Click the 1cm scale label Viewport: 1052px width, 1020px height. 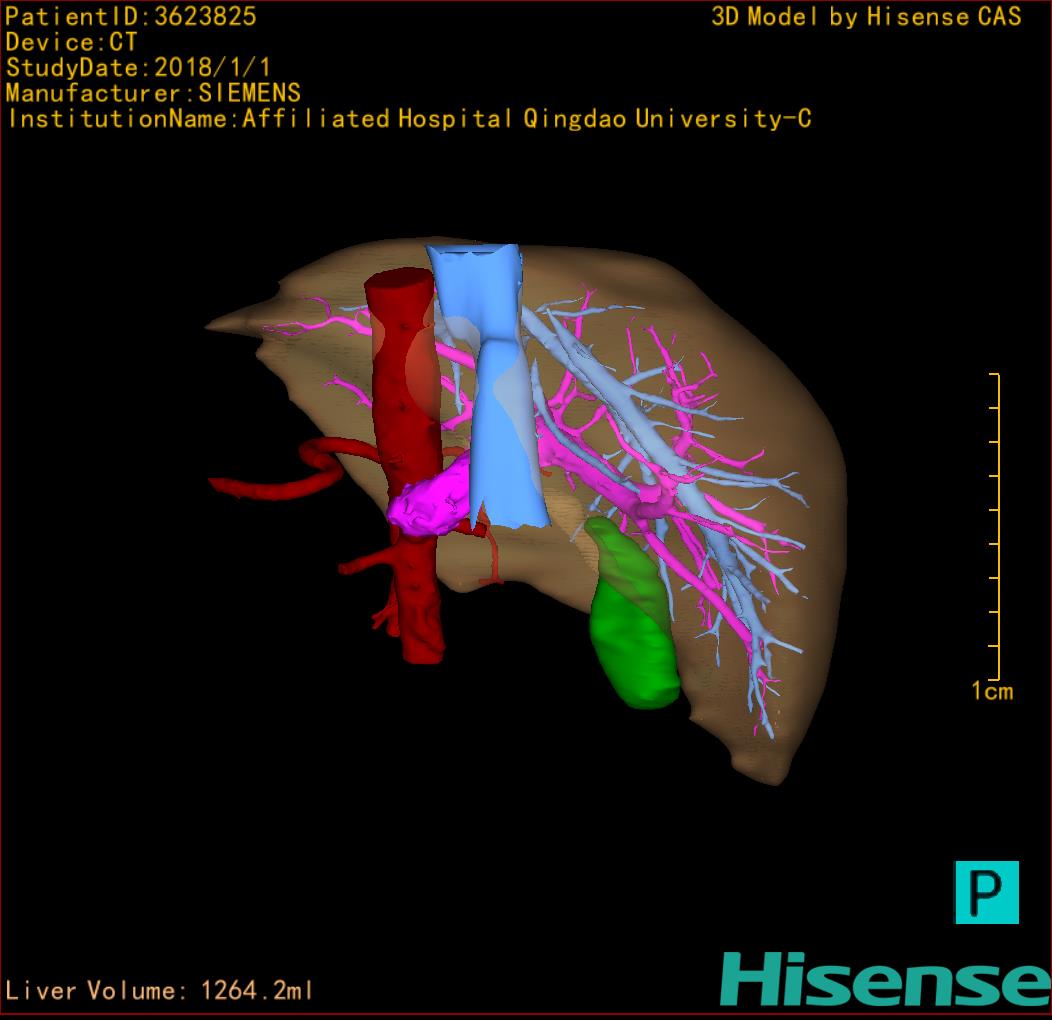click(x=991, y=691)
